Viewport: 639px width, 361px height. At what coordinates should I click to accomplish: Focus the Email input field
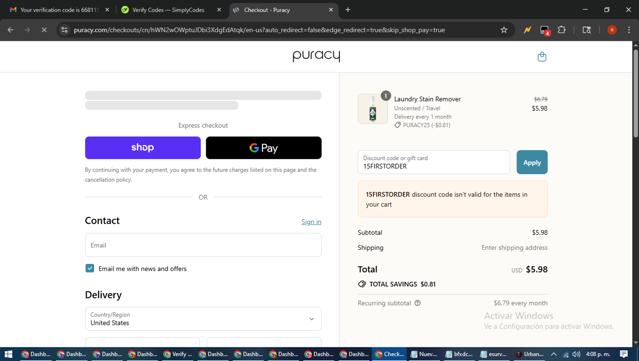point(203,245)
